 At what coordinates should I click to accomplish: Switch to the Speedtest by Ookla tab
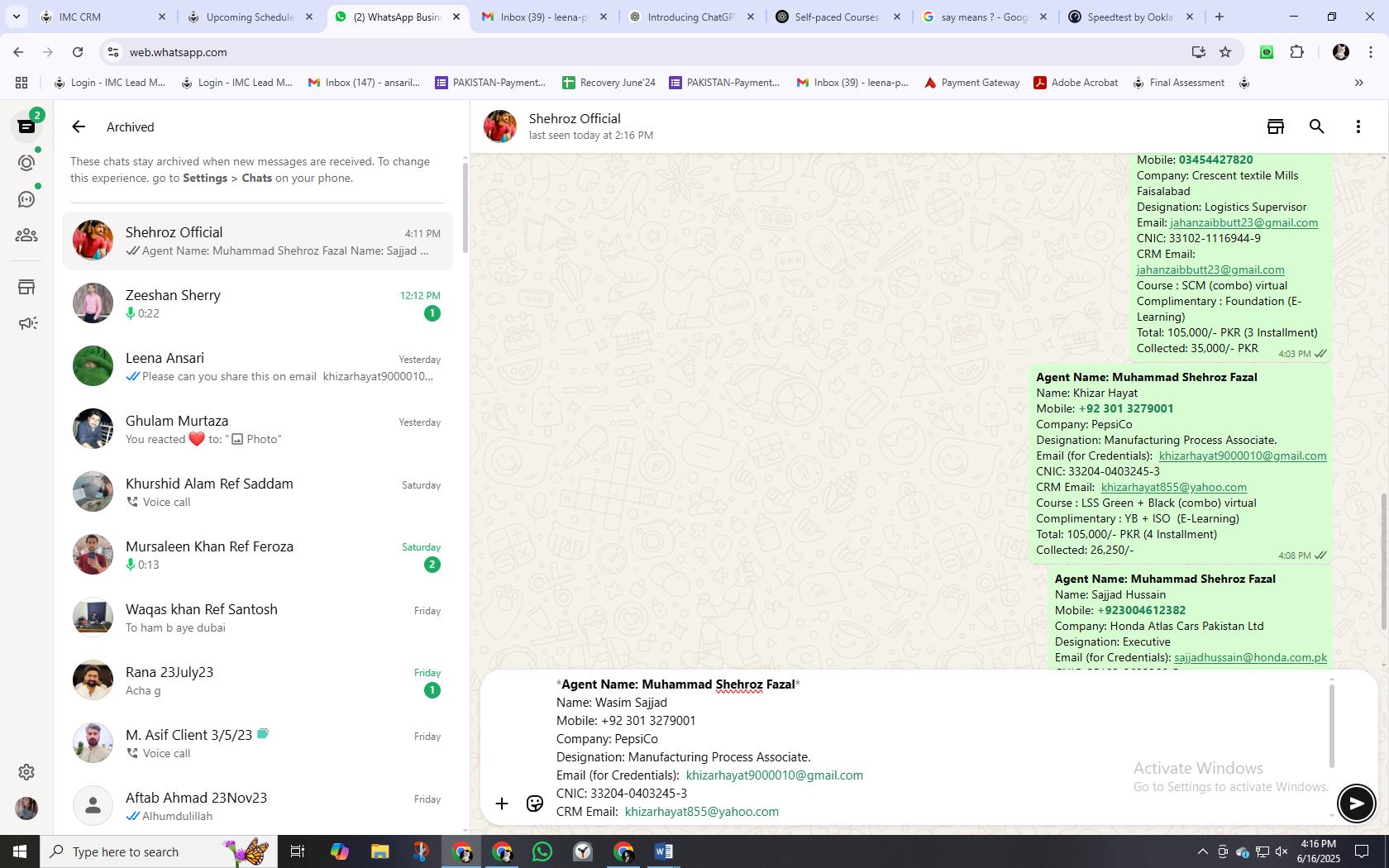click(1129, 17)
